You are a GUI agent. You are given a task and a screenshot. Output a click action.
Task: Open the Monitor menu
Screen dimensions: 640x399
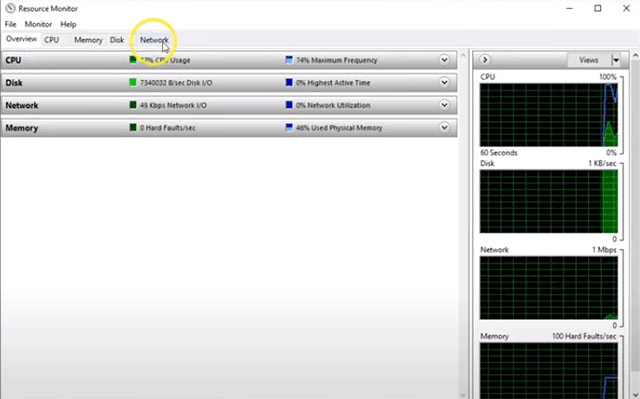[38, 24]
